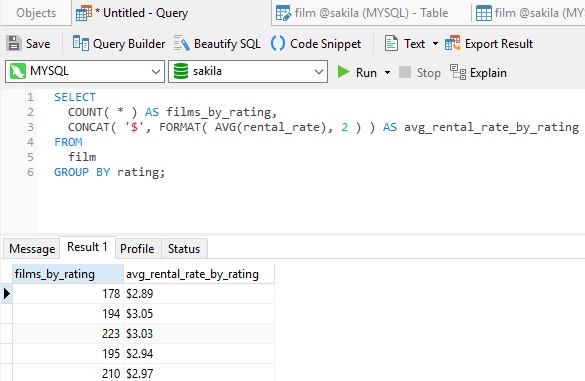Click the Export Result label
This screenshot has width=585, height=381.
tap(499, 44)
